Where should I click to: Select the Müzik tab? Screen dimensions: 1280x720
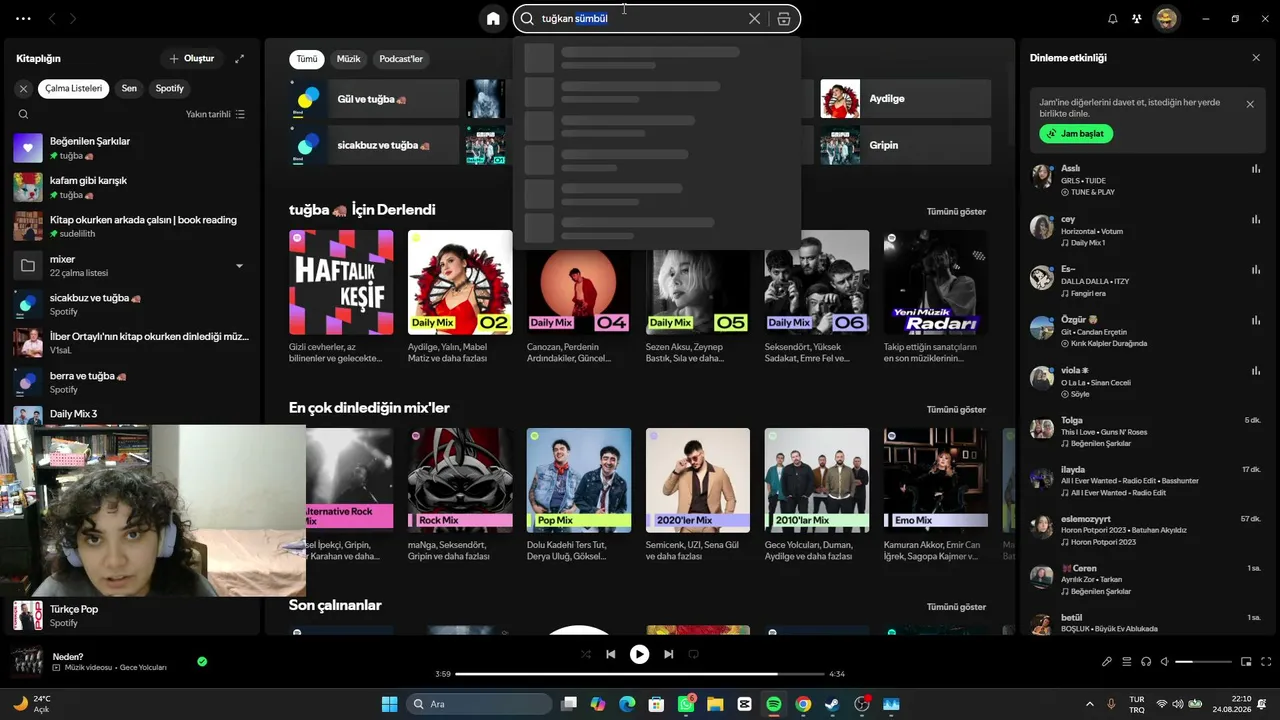coord(349,59)
